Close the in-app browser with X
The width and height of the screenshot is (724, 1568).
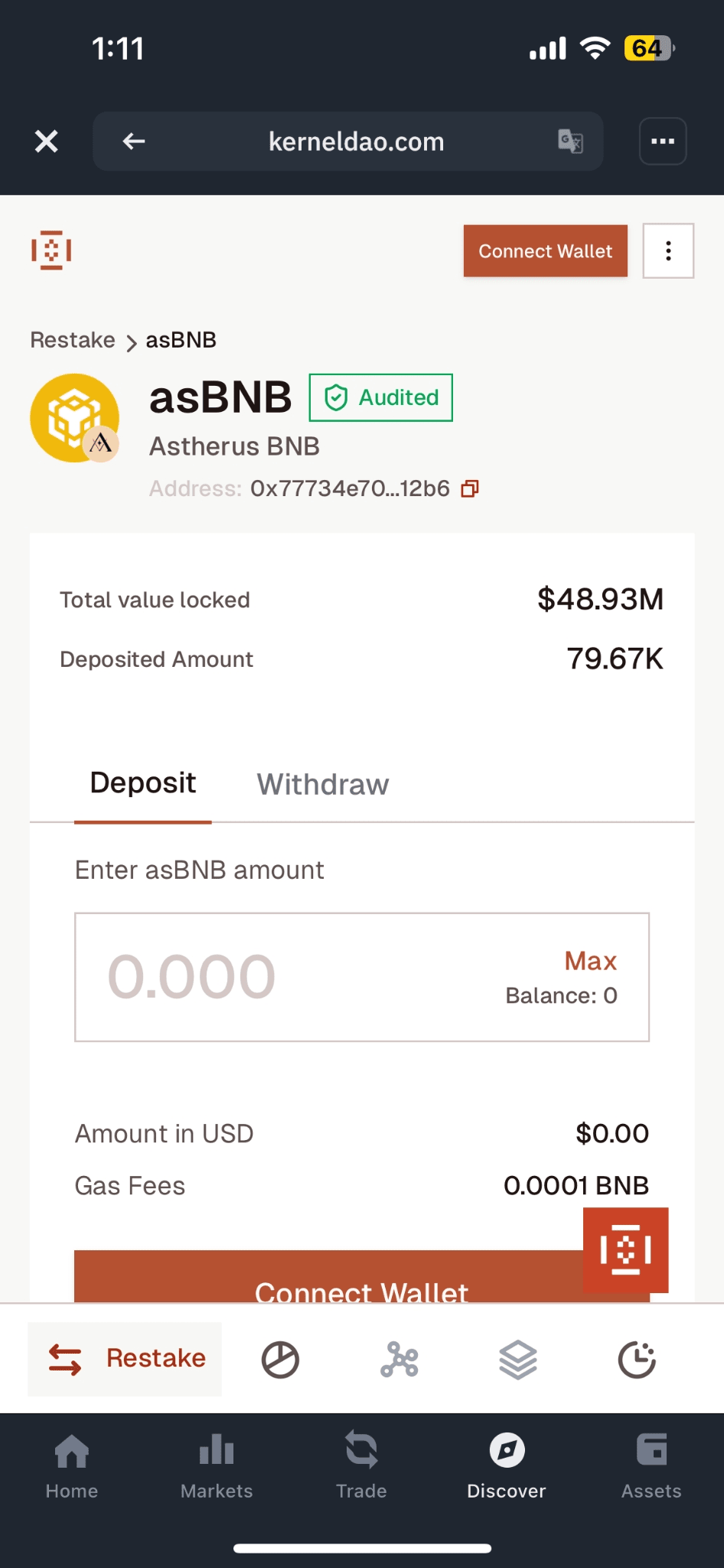(47, 141)
